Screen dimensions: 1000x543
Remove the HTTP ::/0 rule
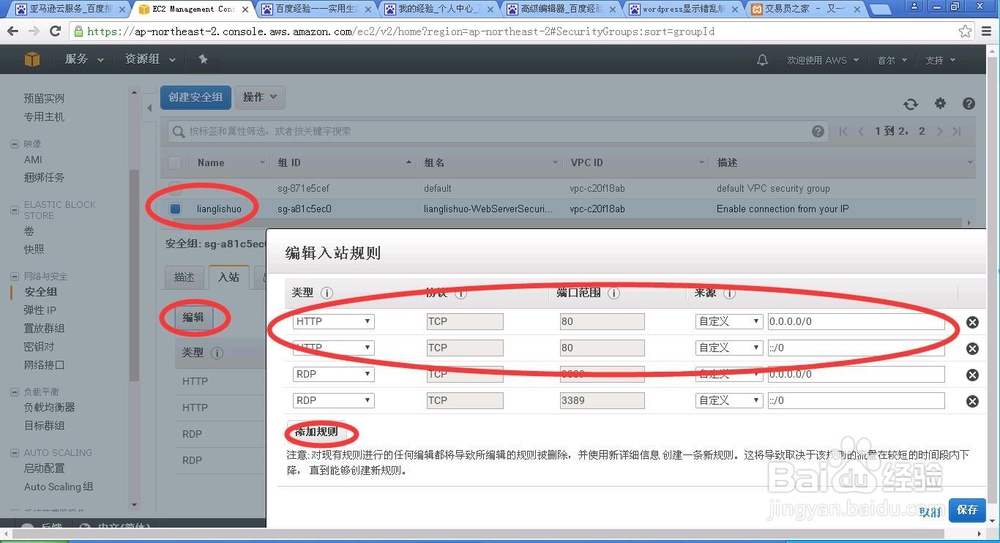tap(972, 348)
